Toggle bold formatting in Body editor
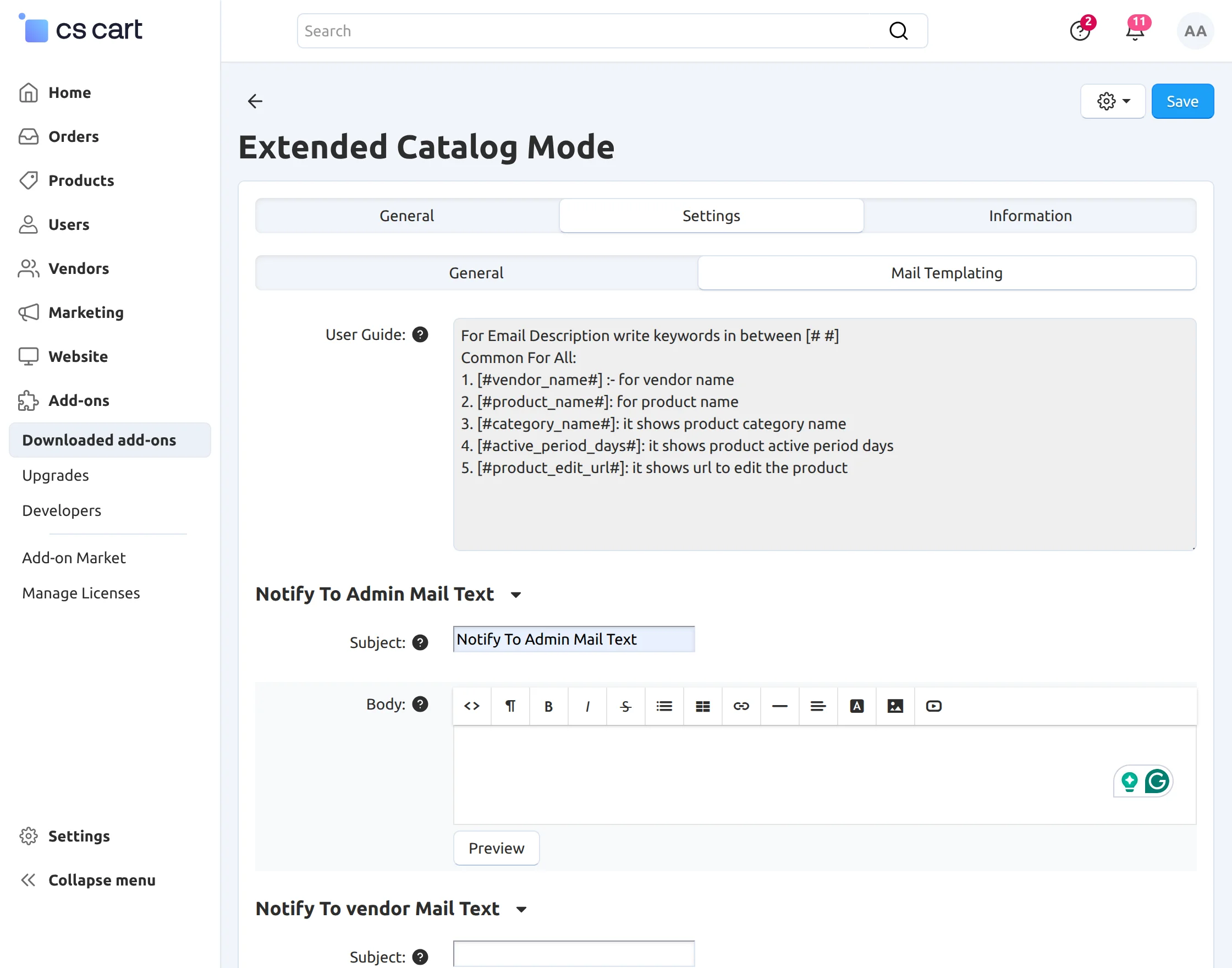 (x=548, y=706)
